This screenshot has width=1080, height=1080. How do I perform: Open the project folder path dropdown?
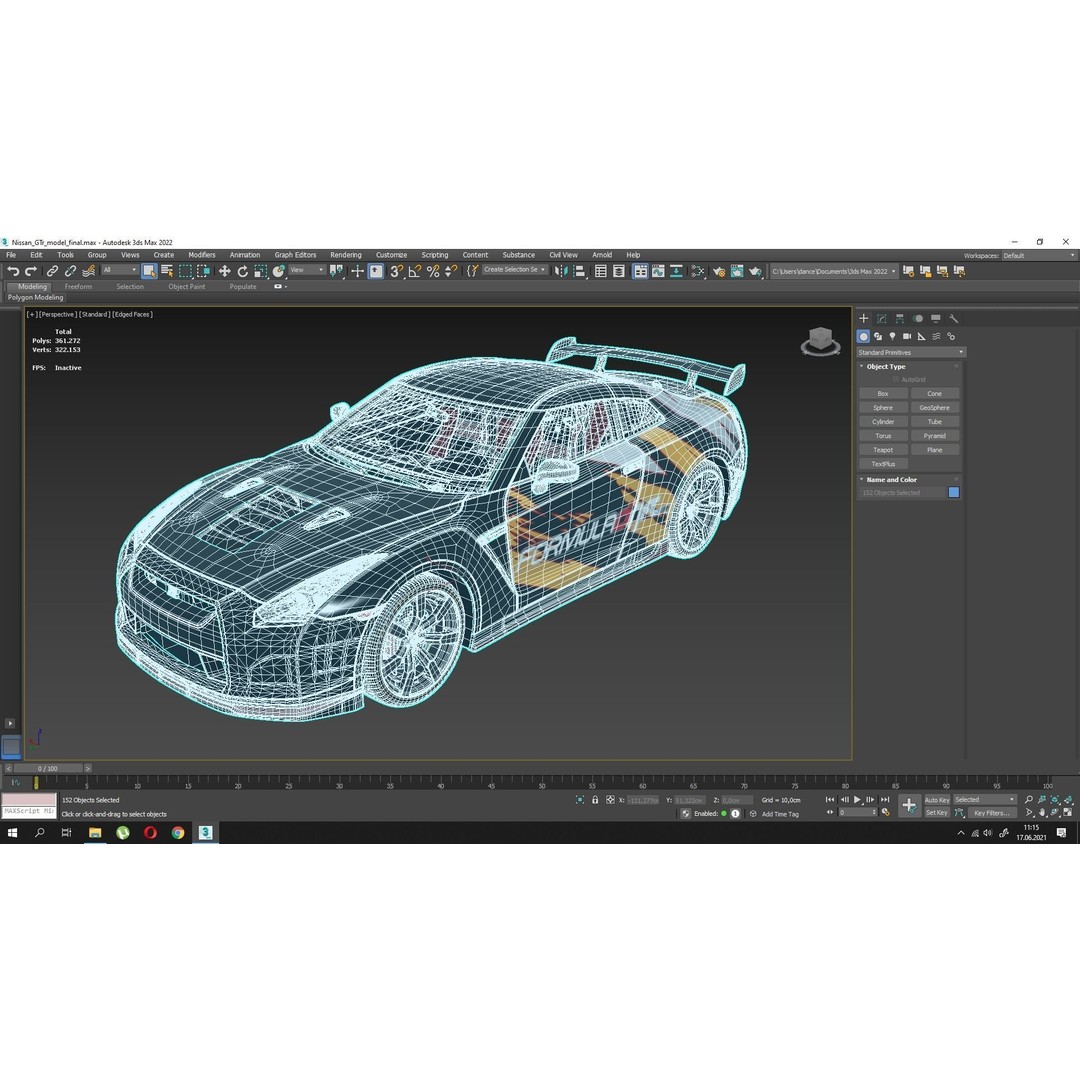pos(833,271)
